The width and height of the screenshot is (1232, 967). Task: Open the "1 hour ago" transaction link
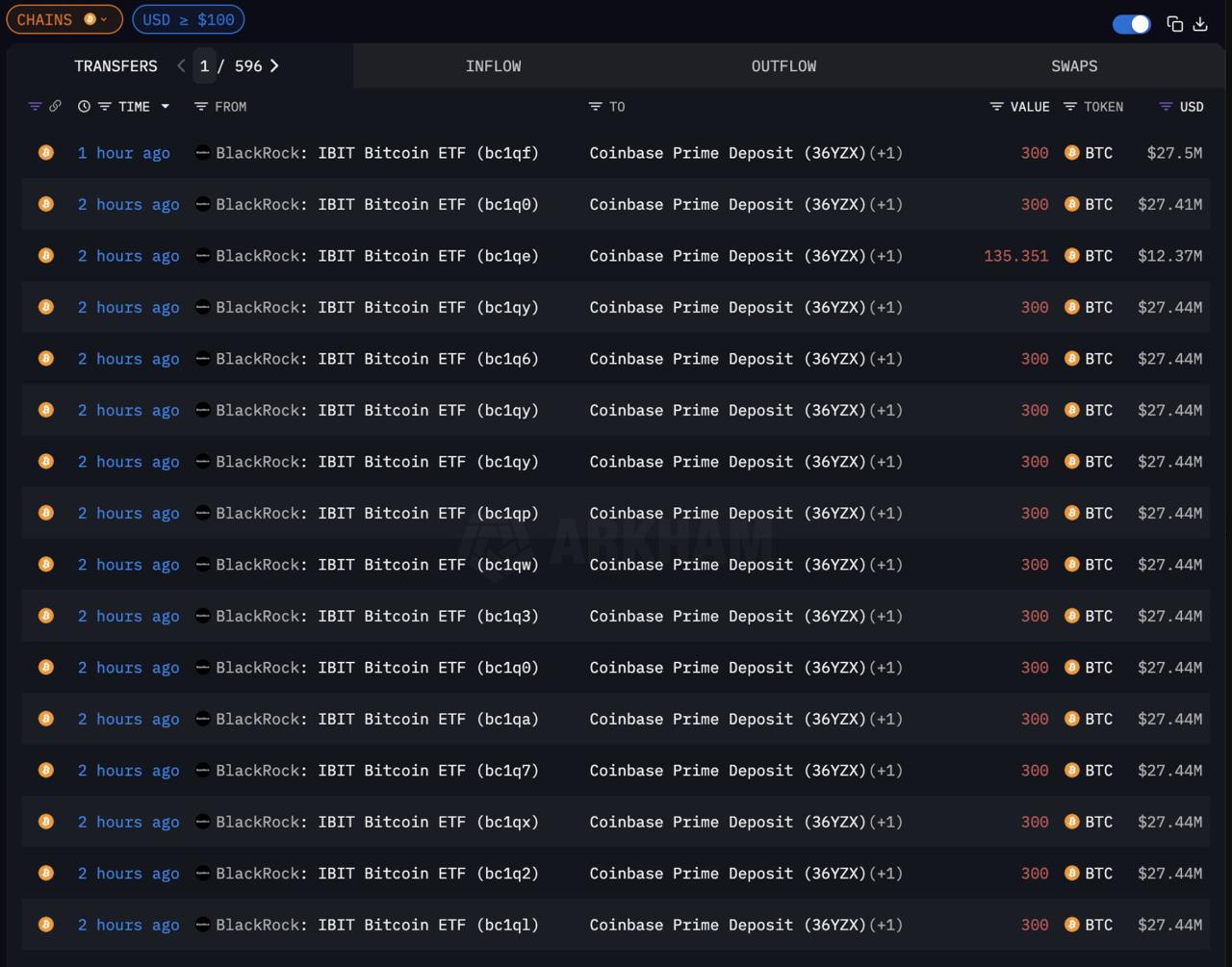click(x=123, y=153)
